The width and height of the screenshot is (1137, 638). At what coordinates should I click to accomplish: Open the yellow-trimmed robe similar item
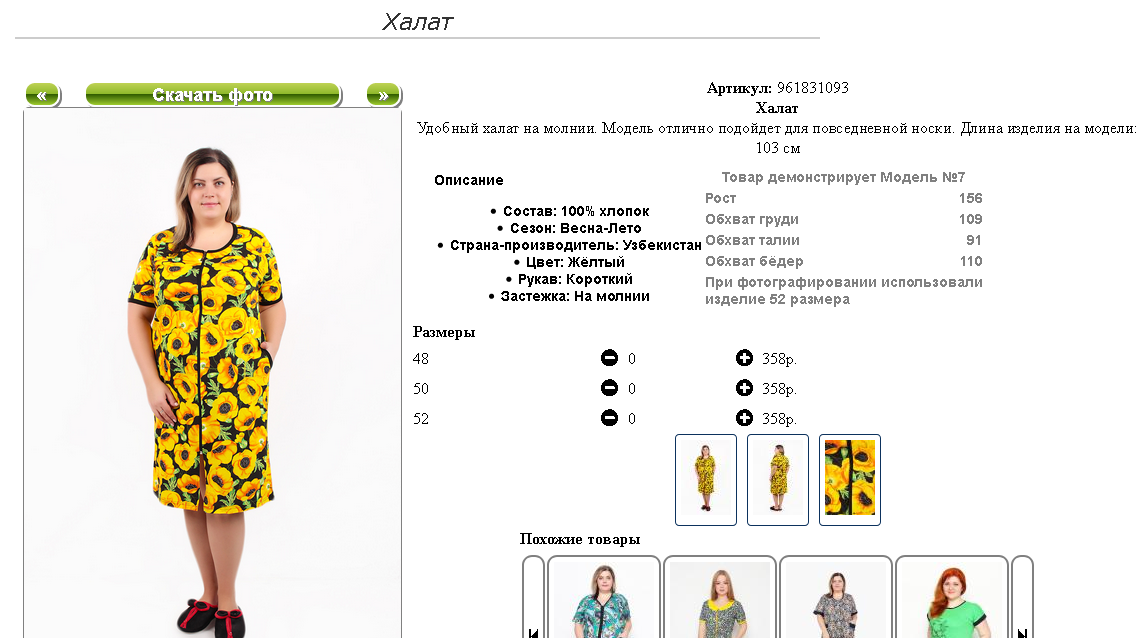pyautogui.click(x=720, y=597)
